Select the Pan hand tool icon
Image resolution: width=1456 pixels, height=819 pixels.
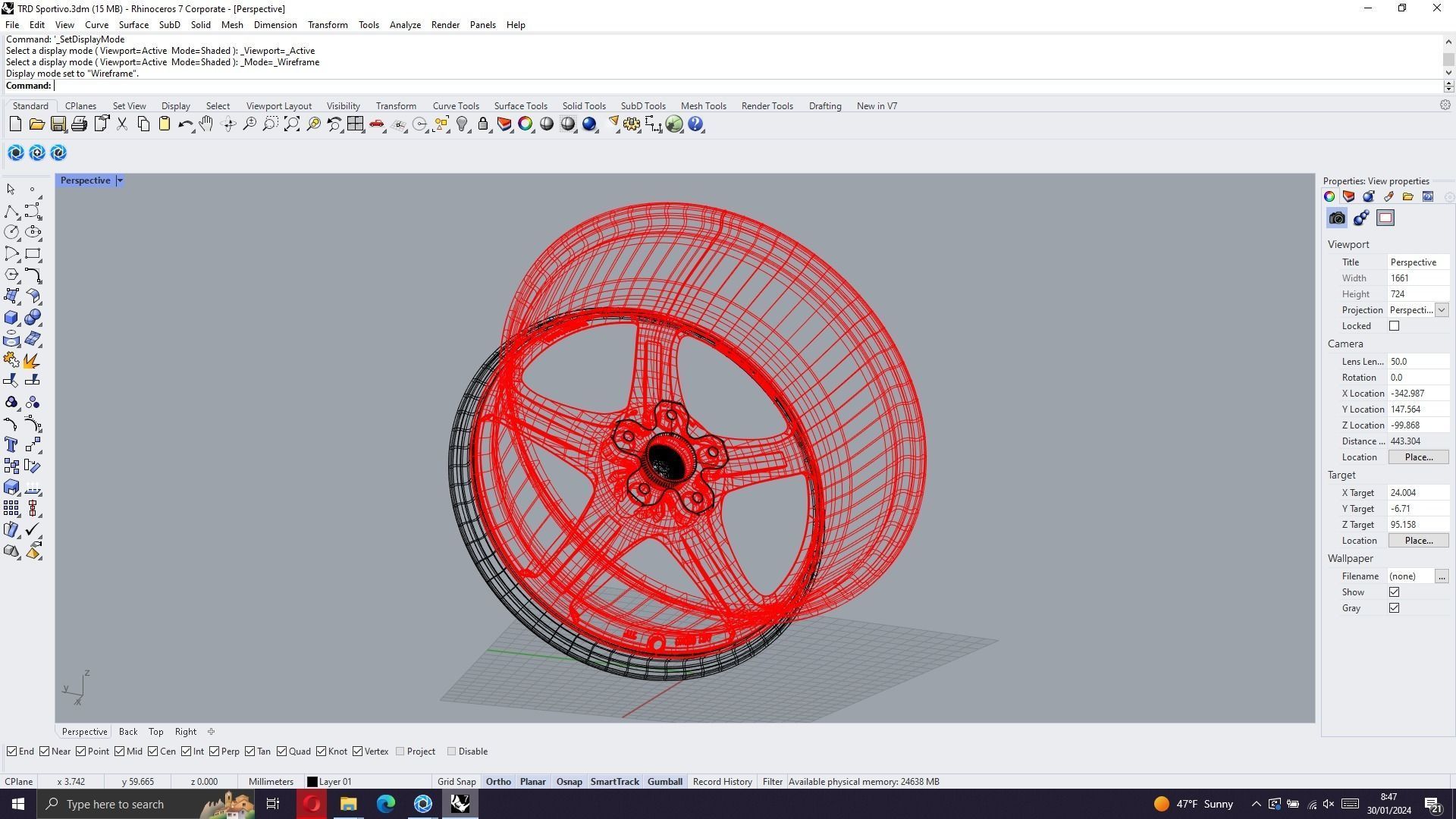click(x=206, y=124)
